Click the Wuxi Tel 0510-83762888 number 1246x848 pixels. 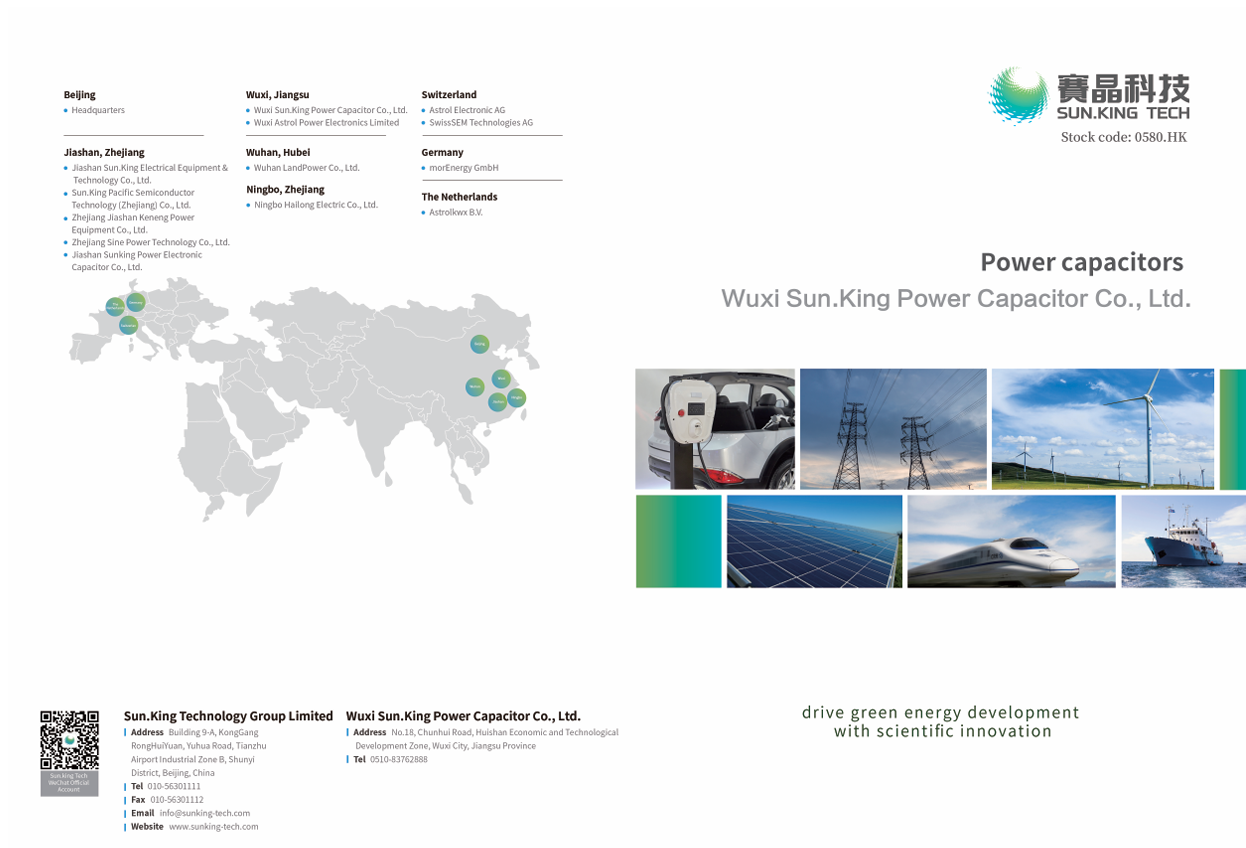399,759
